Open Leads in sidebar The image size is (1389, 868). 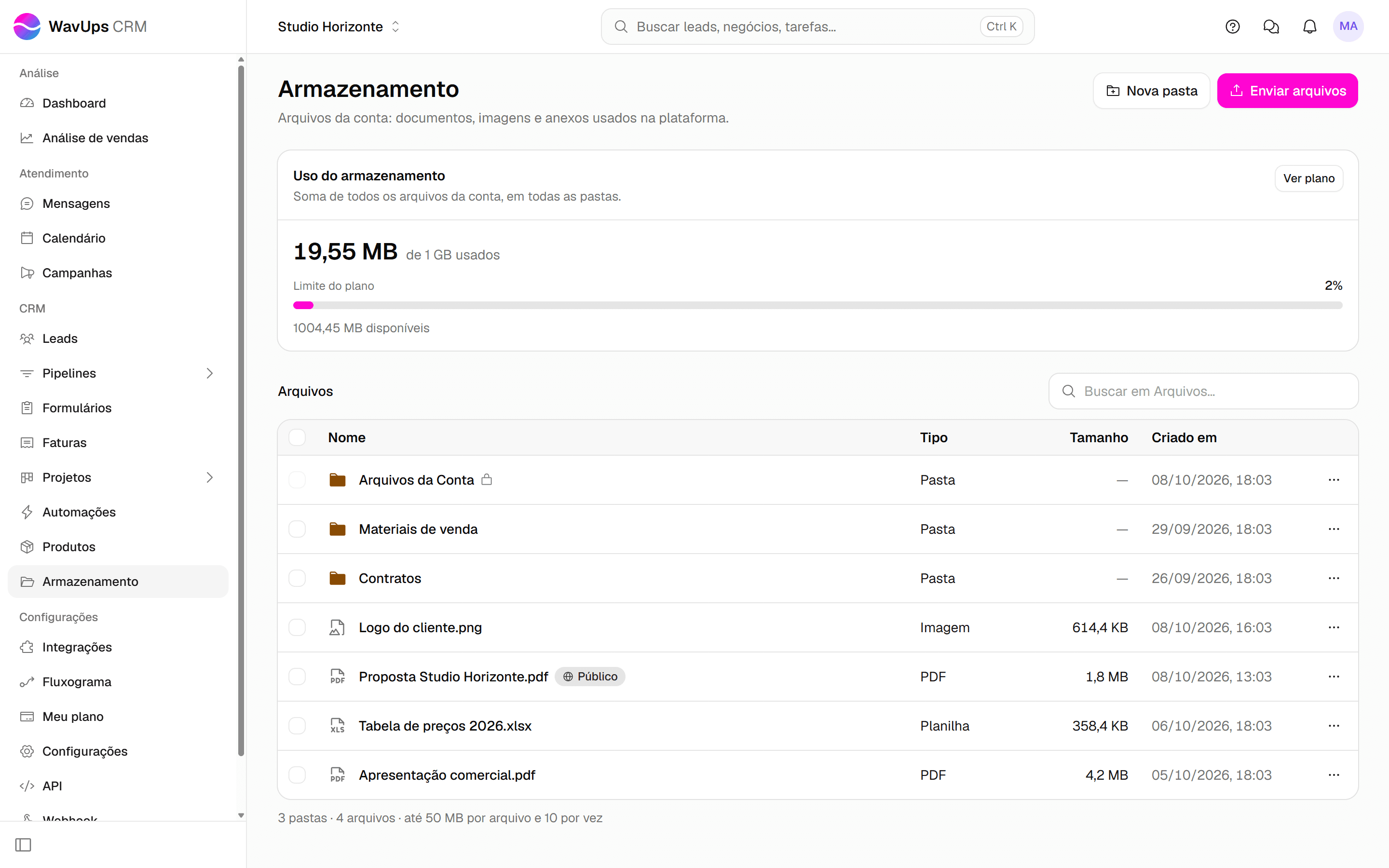point(118,339)
